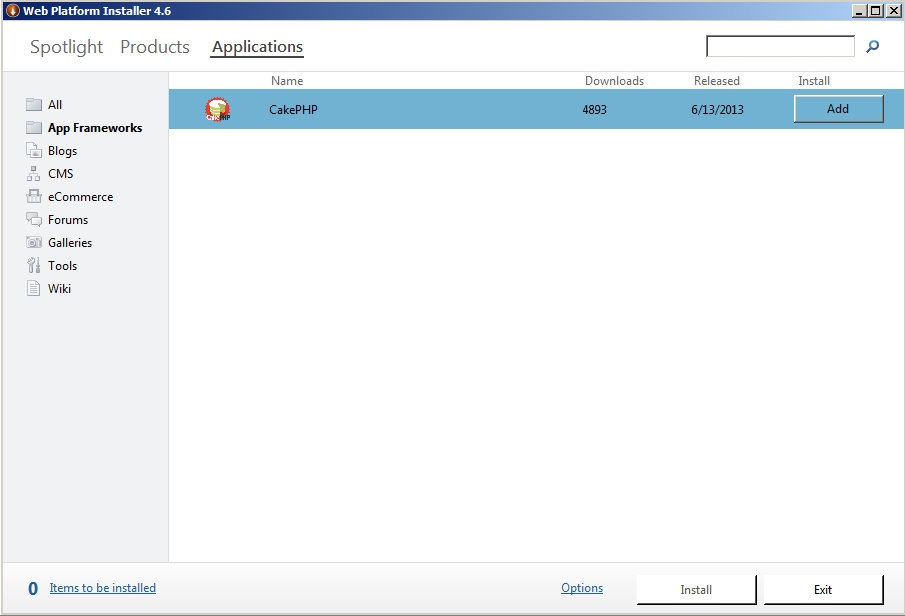905x616 pixels.
Task: Click the App Frameworks folder icon
Action: pyautogui.click(x=34, y=128)
